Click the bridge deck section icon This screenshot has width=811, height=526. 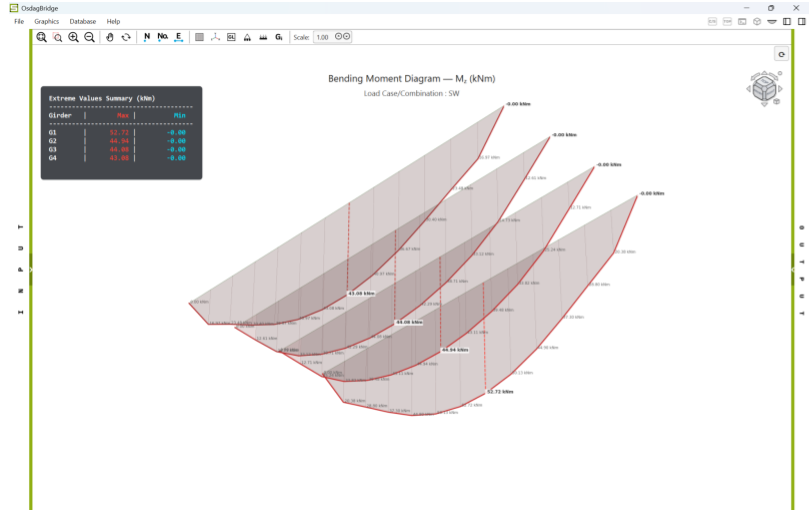click(x=772, y=22)
